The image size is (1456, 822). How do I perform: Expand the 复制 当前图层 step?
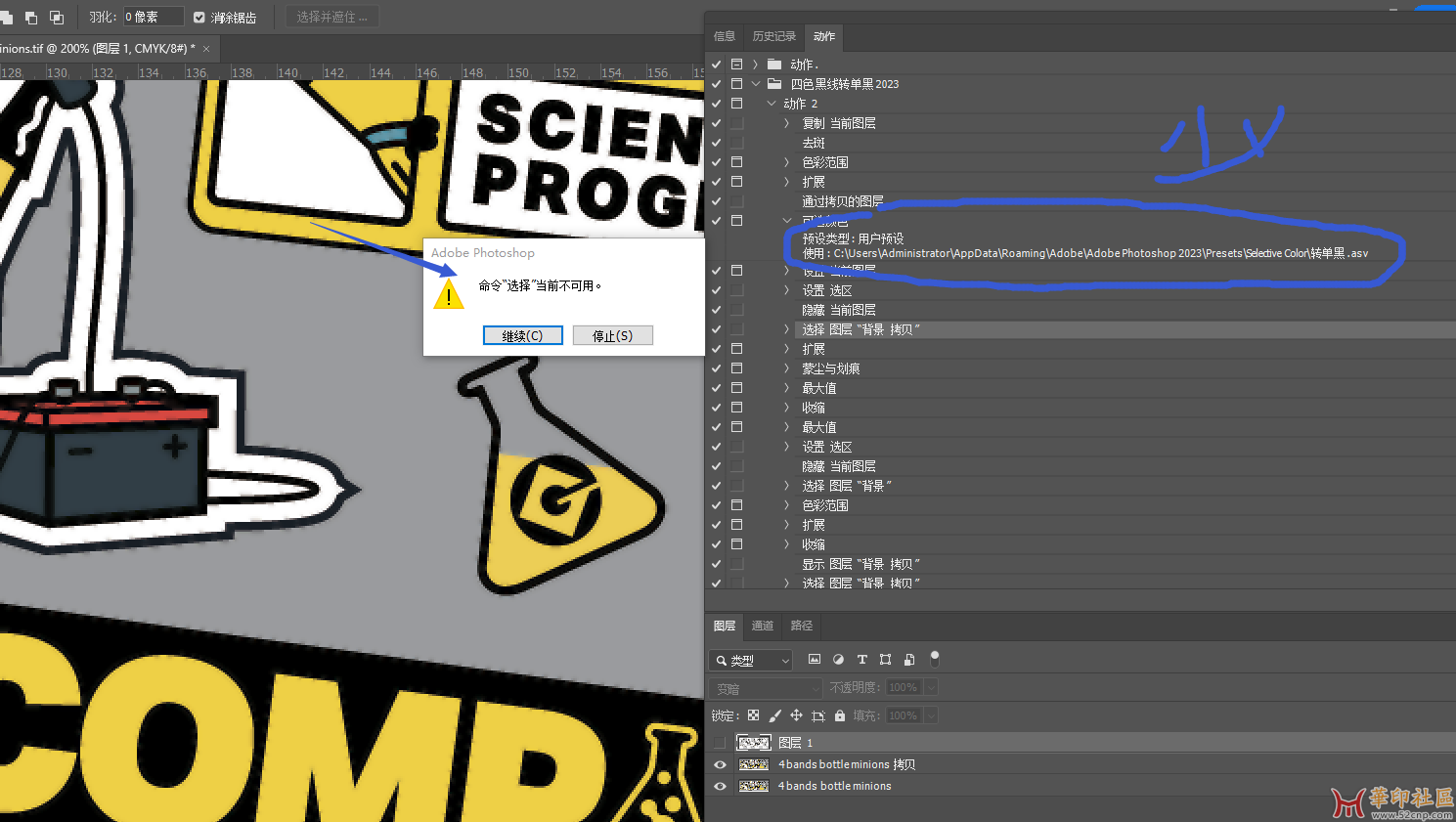(x=786, y=123)
